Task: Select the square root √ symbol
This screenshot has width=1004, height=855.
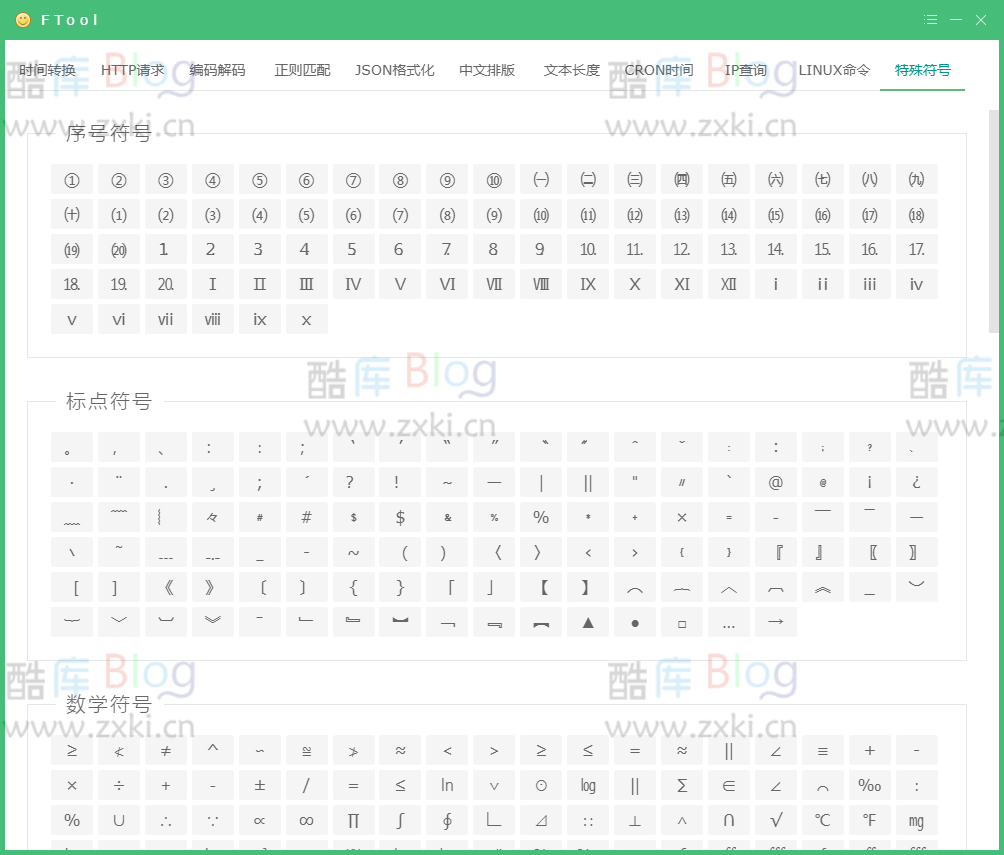Action: coord(775,820)
